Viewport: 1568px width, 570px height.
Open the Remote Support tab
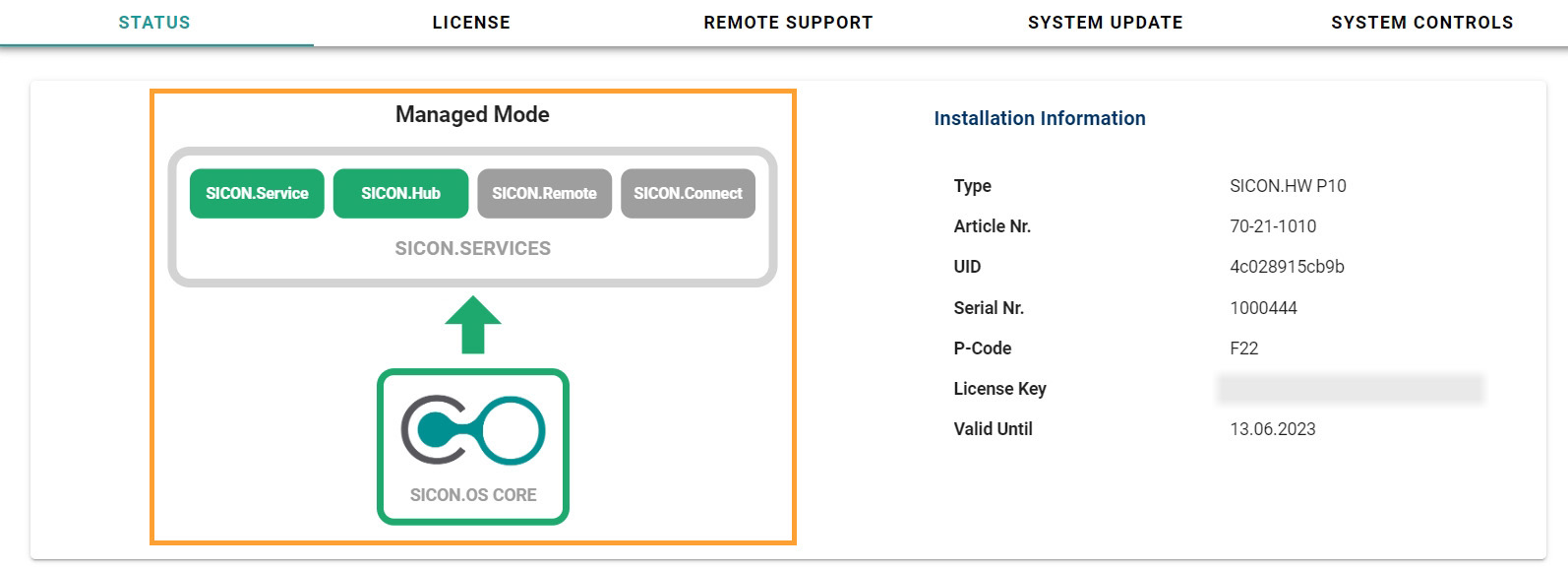coord(788,23)
